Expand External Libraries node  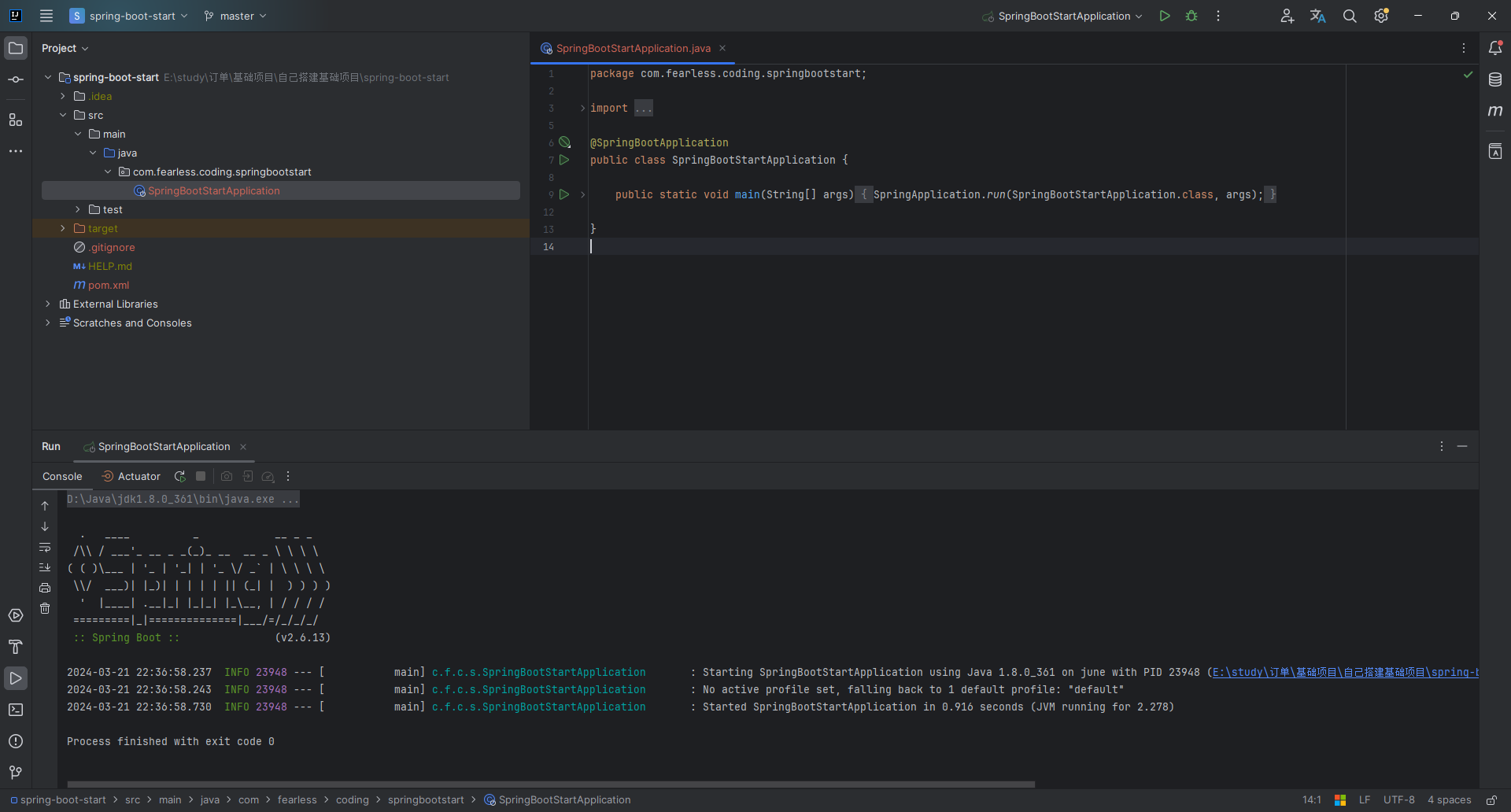point(48,304)
